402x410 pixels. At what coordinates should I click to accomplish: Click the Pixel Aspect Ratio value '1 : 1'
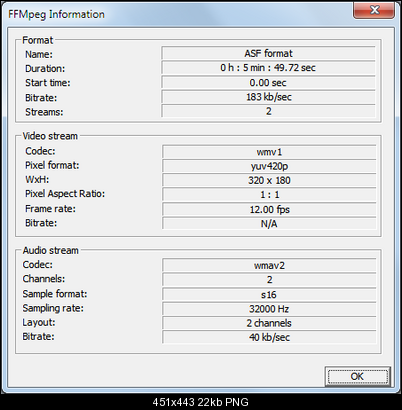click(269, 195)
